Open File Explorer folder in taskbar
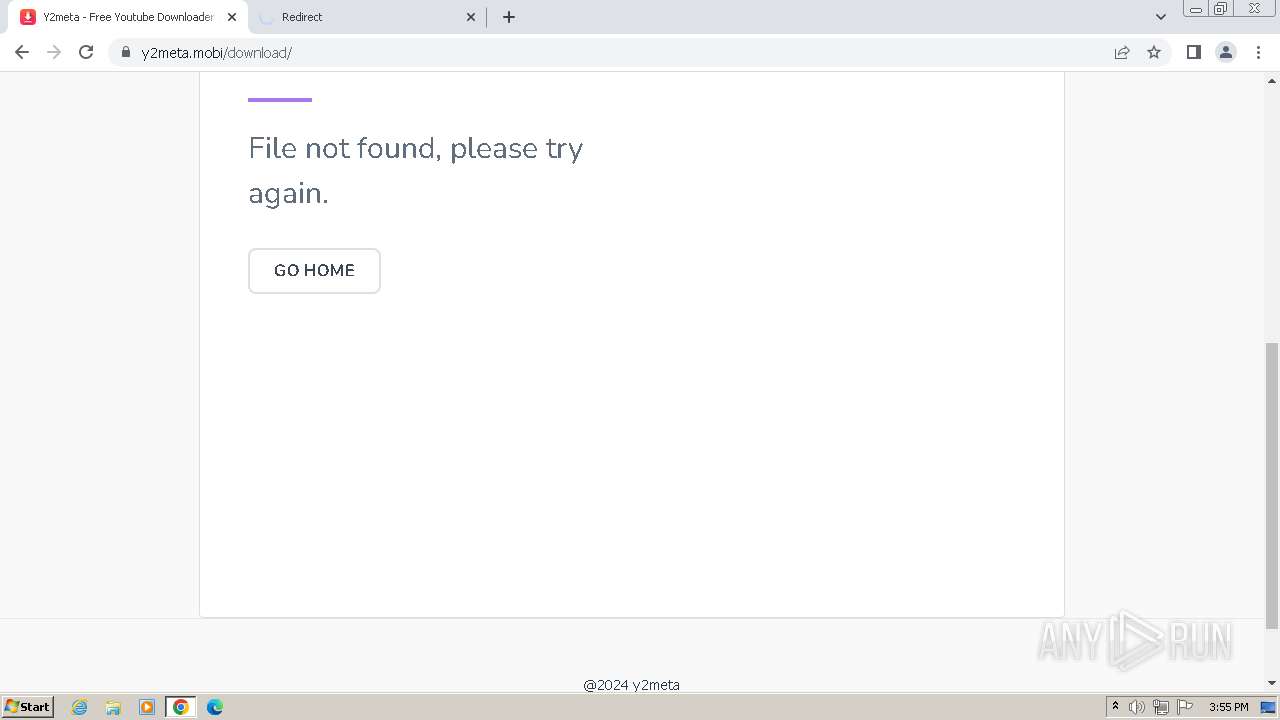 tap(113, 707)
